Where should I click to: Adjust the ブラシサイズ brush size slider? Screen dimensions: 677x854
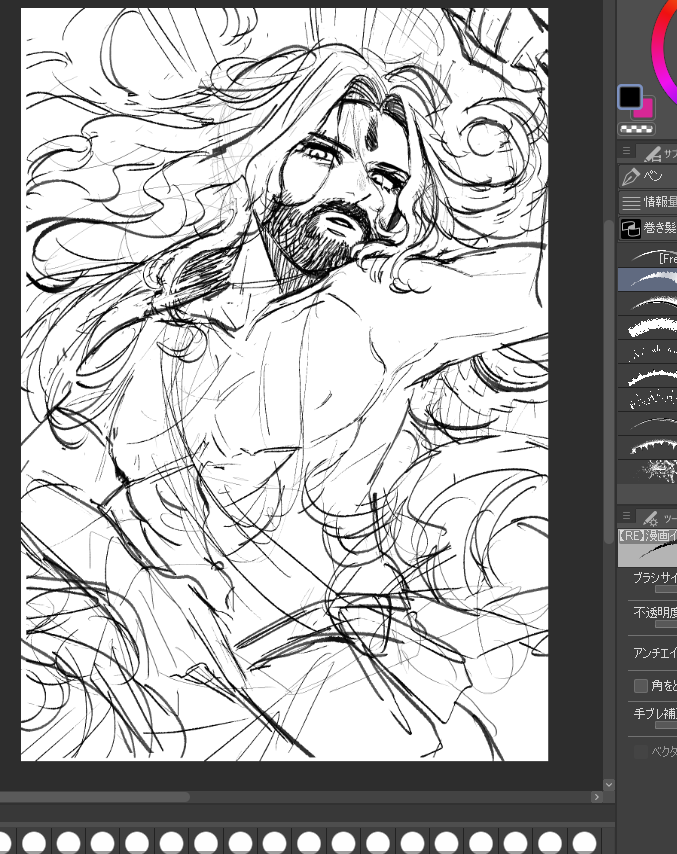[666, 589]
